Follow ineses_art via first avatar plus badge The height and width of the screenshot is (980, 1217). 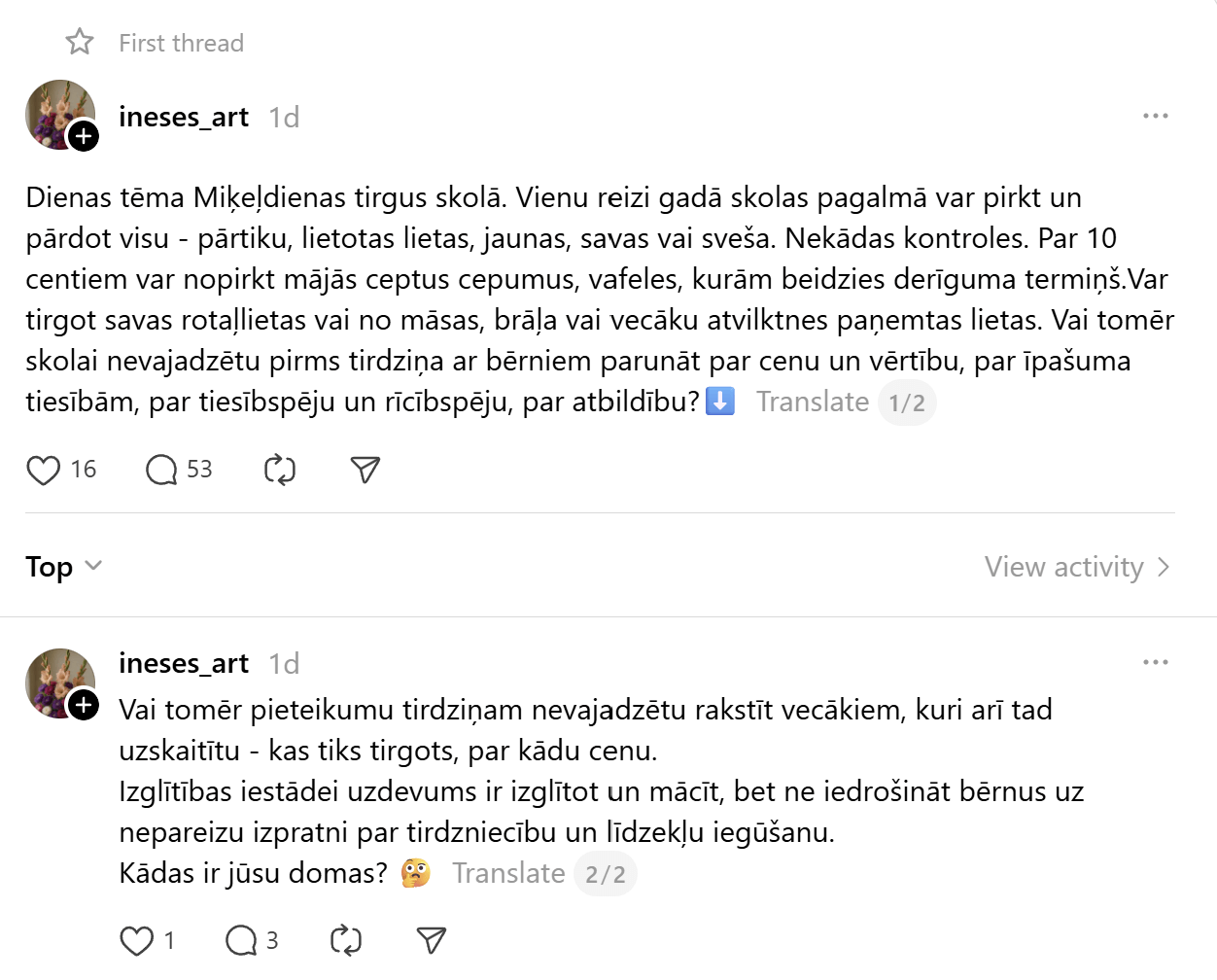85,136
